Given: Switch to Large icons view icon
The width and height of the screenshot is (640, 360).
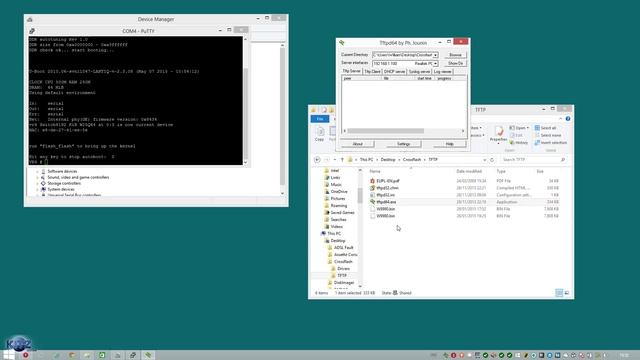Looking at the screenshot, I should (567, 293).
